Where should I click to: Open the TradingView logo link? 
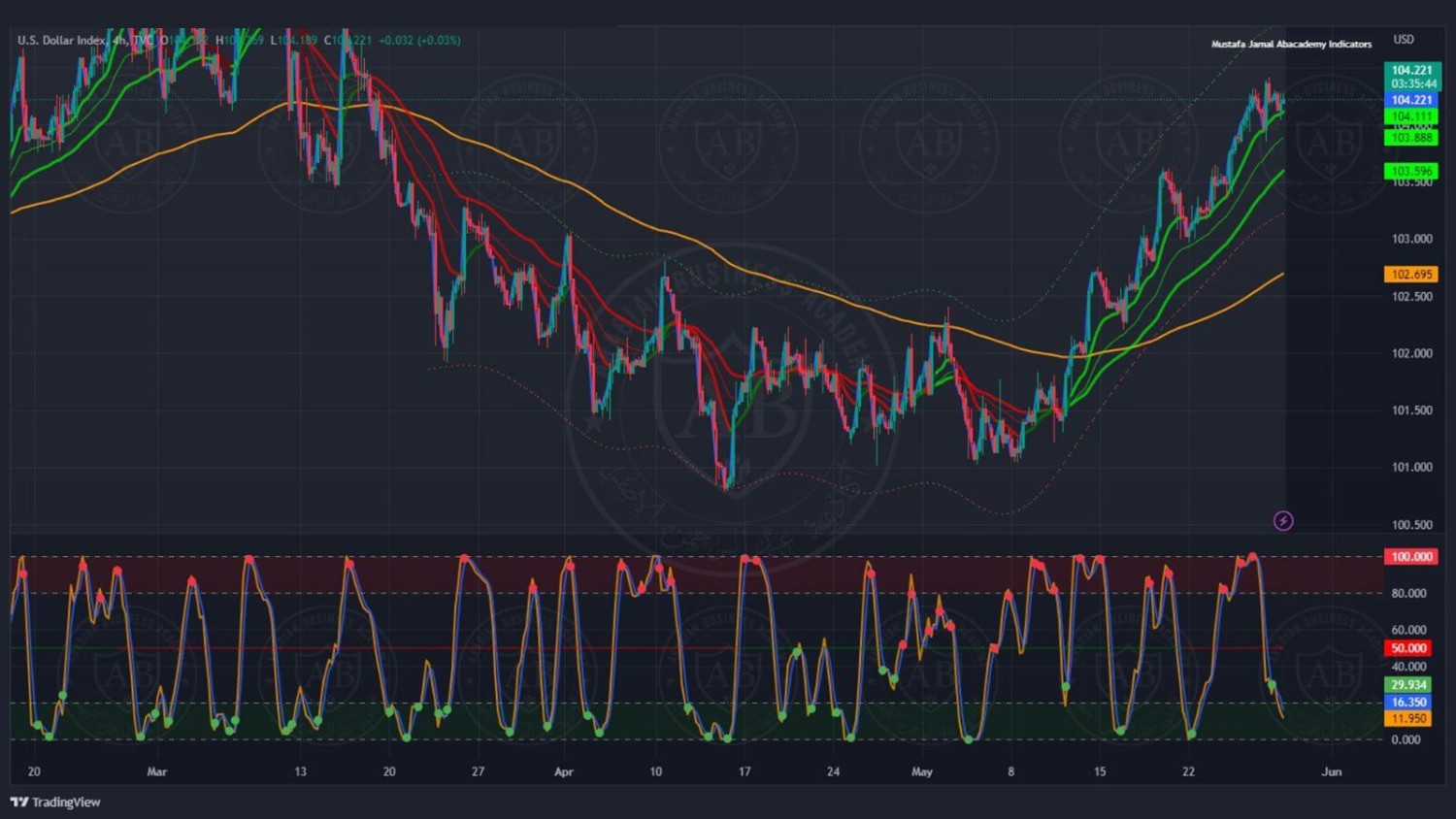[55, 802]
